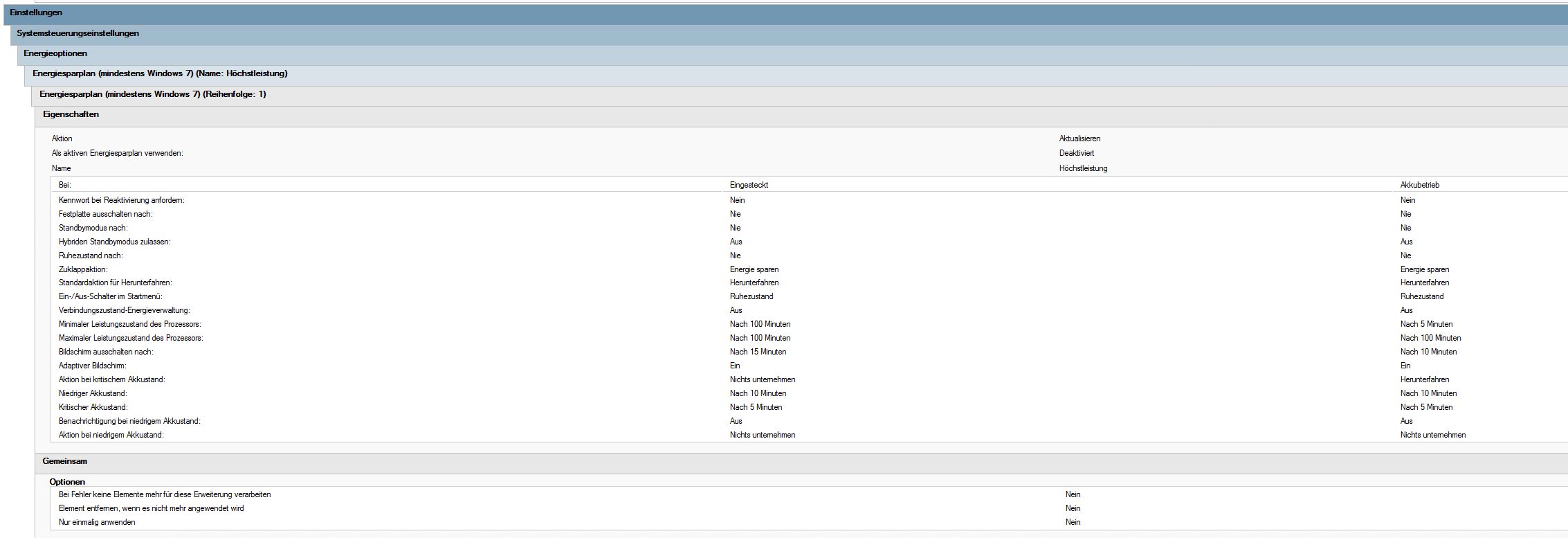Screen dimensions: 1568x538
Task: Click 'Standardaktion für Herunterfahren:' row label
Action: pos(115,283)
